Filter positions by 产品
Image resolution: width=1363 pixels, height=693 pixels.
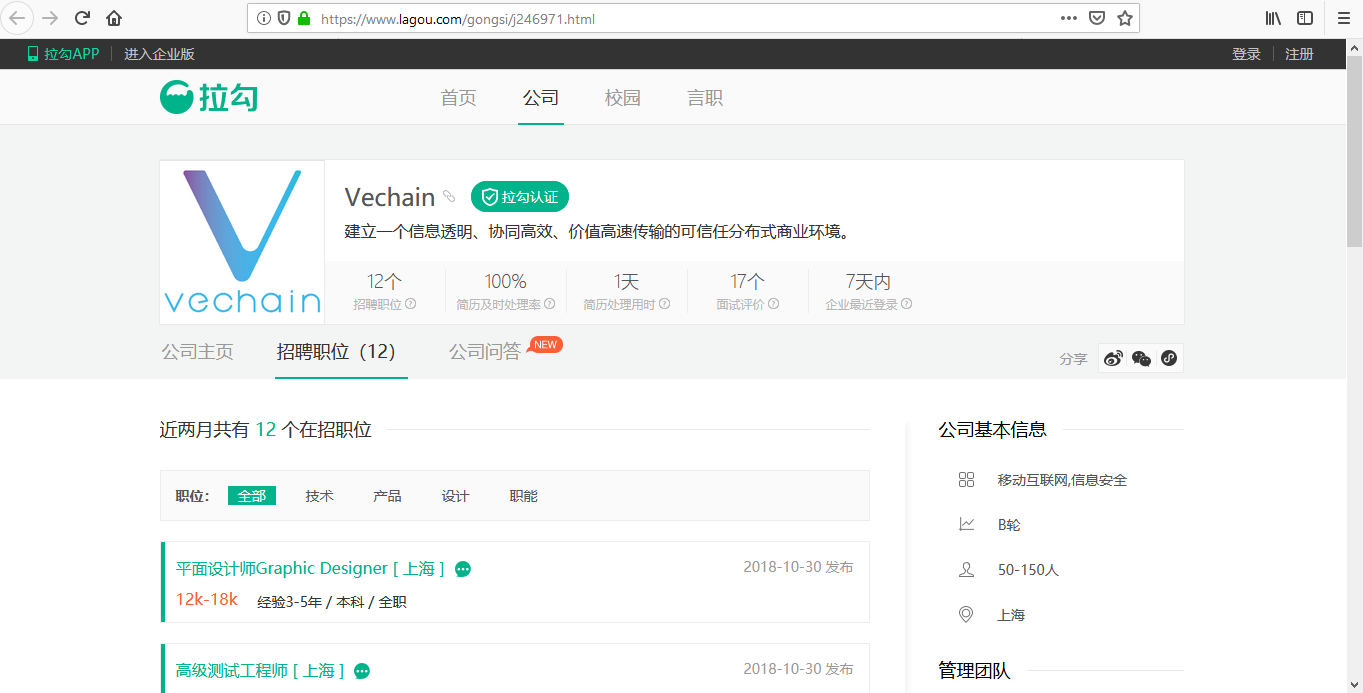click(388, 496)
